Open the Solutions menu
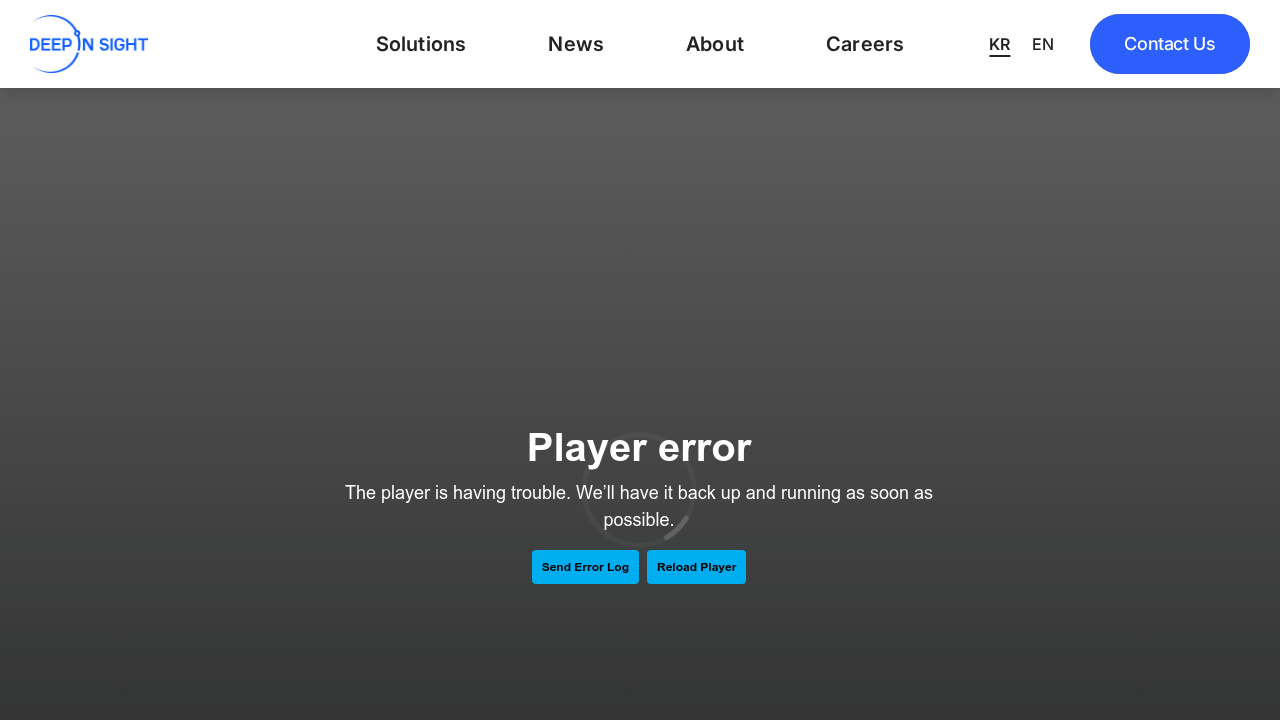Viewport: 1280px width, 720px height. pyautogui.click(x=420, y=44)
